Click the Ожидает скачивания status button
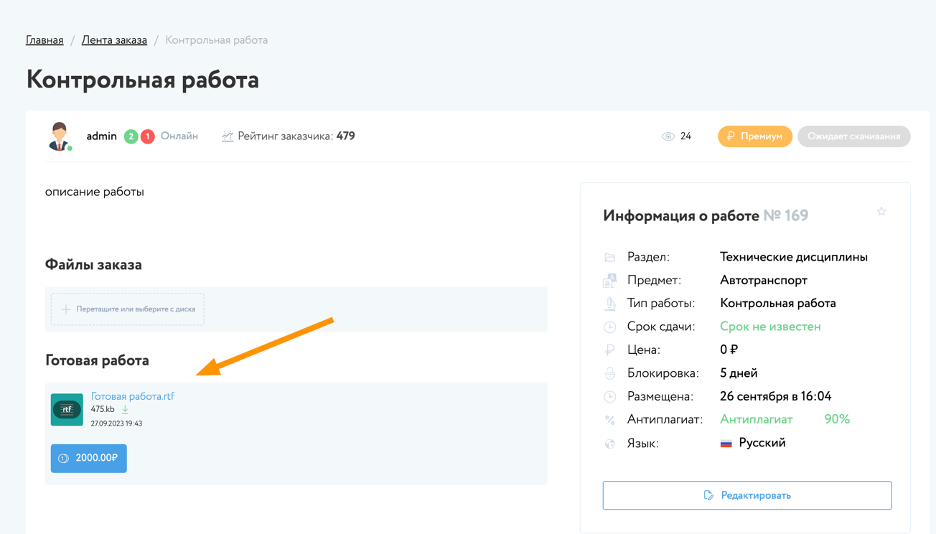The height and width of the screenshot is (534, 936). 853,136
